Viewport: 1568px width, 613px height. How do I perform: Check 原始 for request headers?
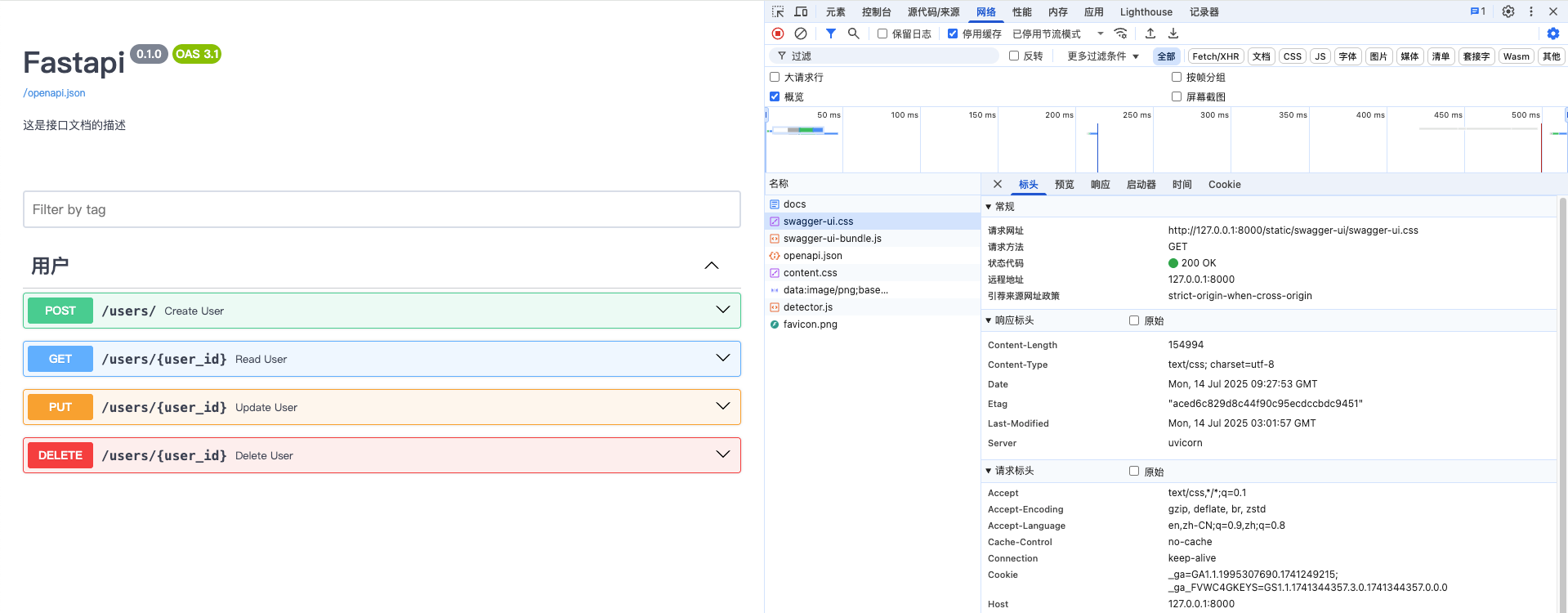[x=1134, y=471]
